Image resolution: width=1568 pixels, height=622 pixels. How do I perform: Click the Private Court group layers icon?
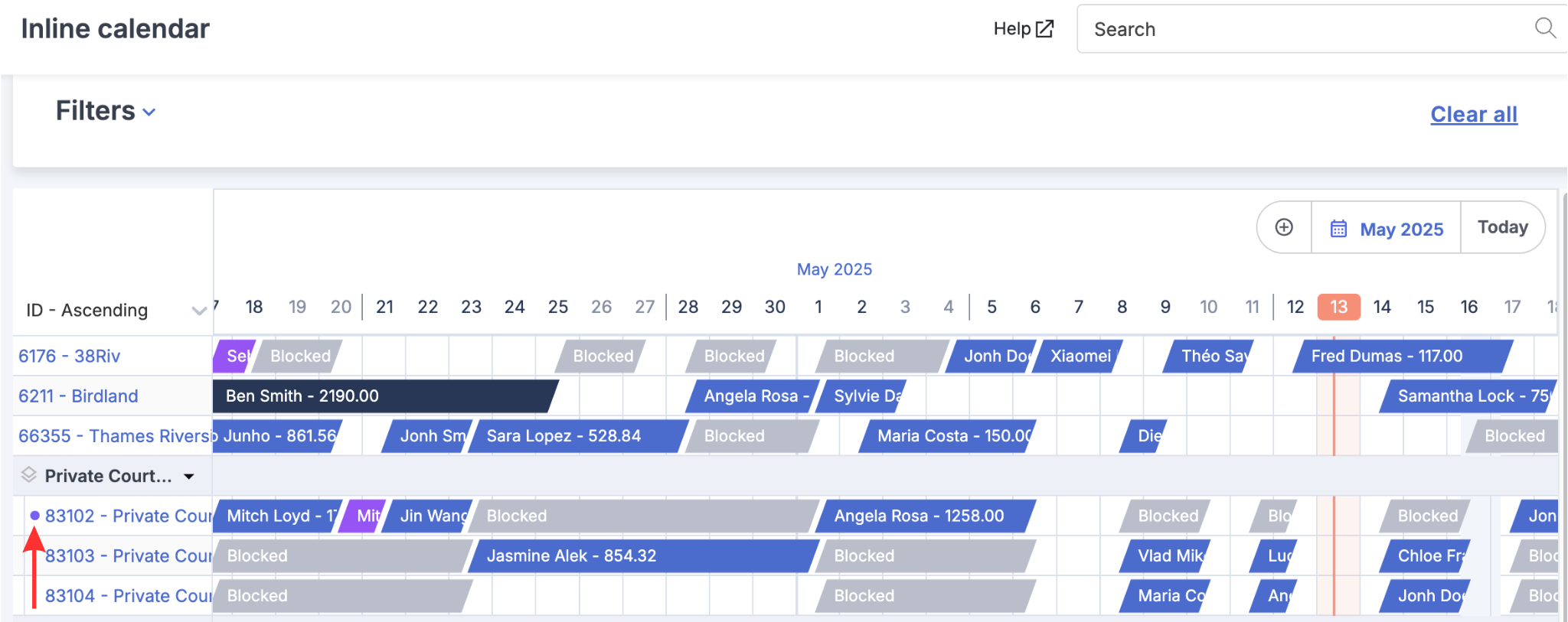[29, 475]
